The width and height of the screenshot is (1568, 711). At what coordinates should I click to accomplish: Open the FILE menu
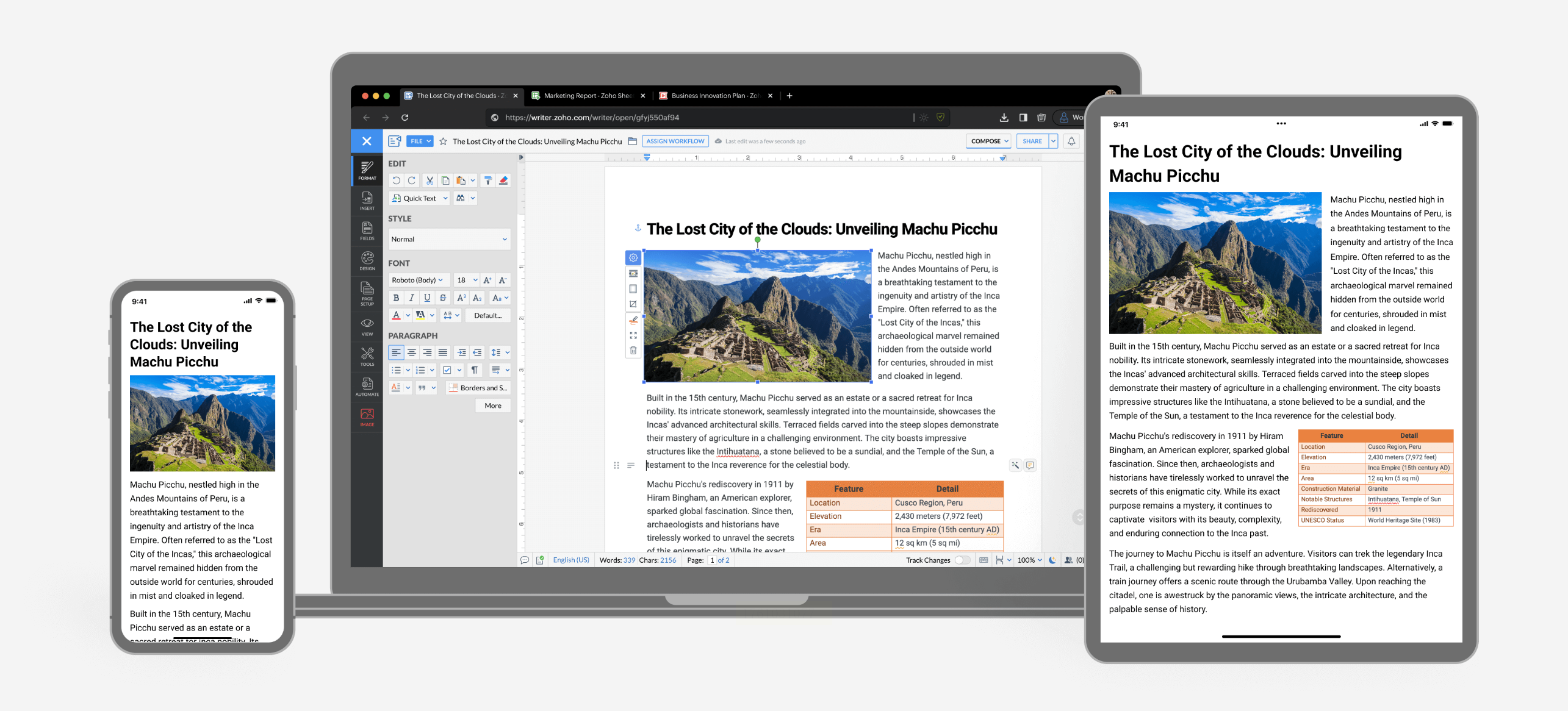tap(420, 141)
